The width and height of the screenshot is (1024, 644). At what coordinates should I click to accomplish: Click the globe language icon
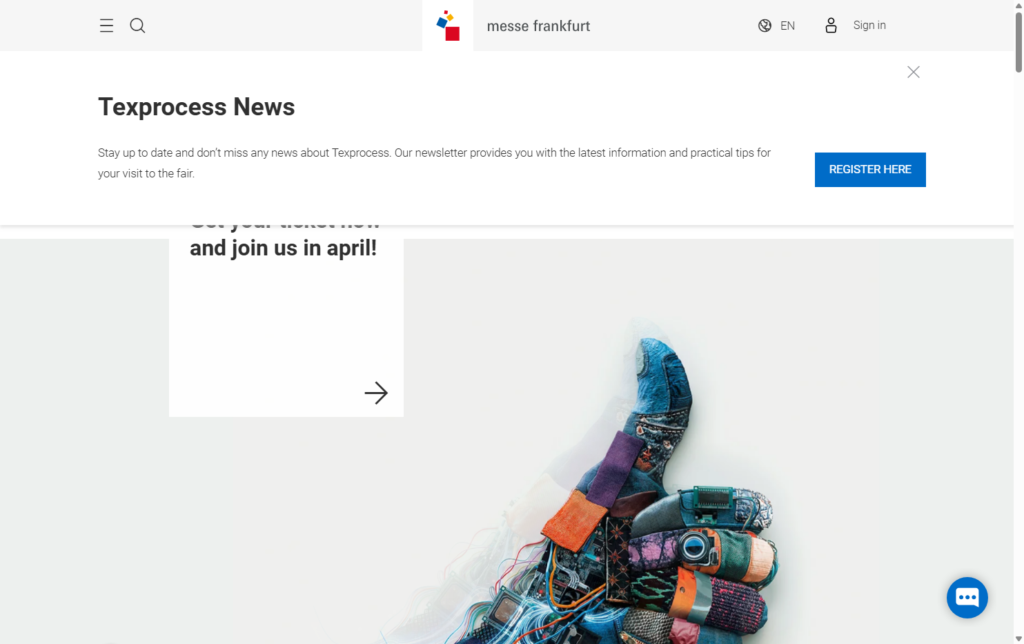tap(765, 25)
